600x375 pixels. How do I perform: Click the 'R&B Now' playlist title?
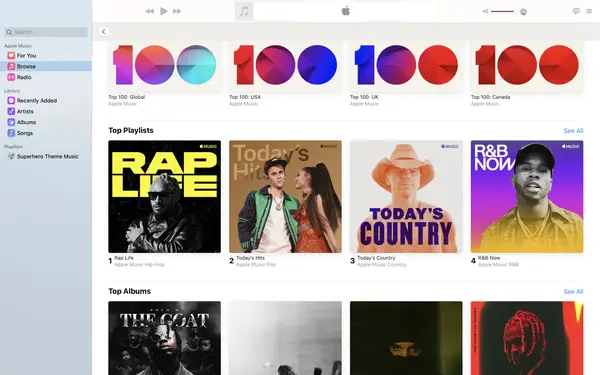click(489, 258)
